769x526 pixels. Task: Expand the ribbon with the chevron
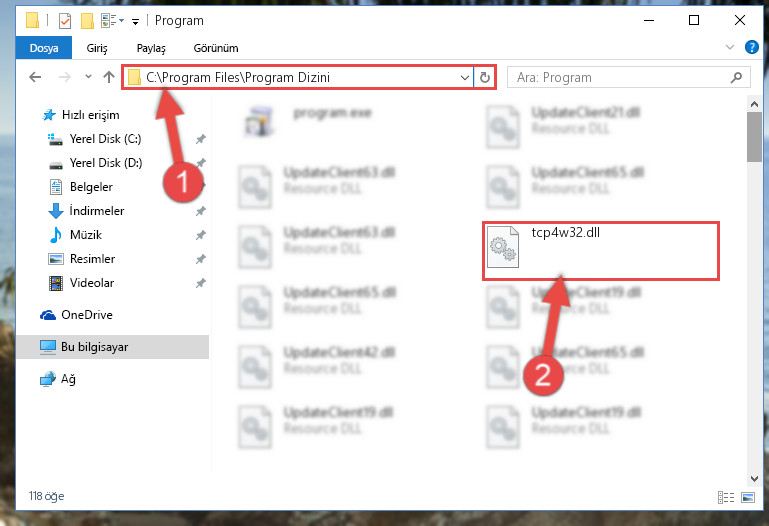click(x=730, y=48)
